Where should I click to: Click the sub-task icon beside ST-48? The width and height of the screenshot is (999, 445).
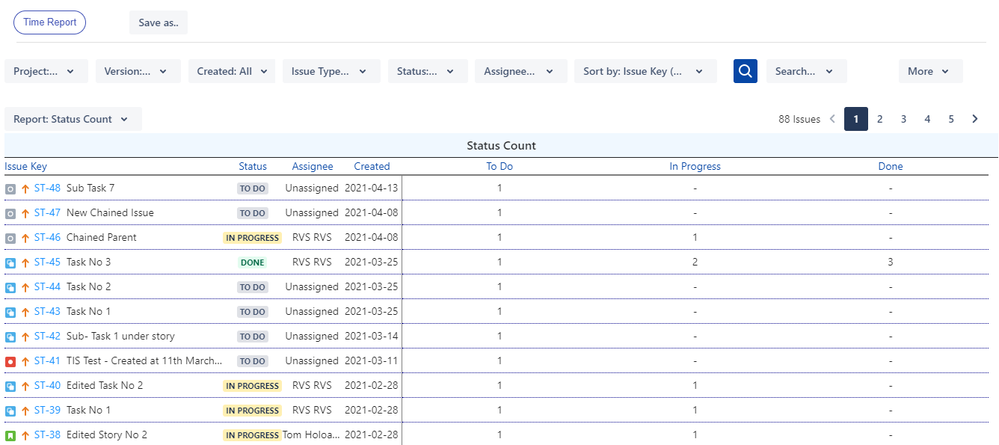10,188
